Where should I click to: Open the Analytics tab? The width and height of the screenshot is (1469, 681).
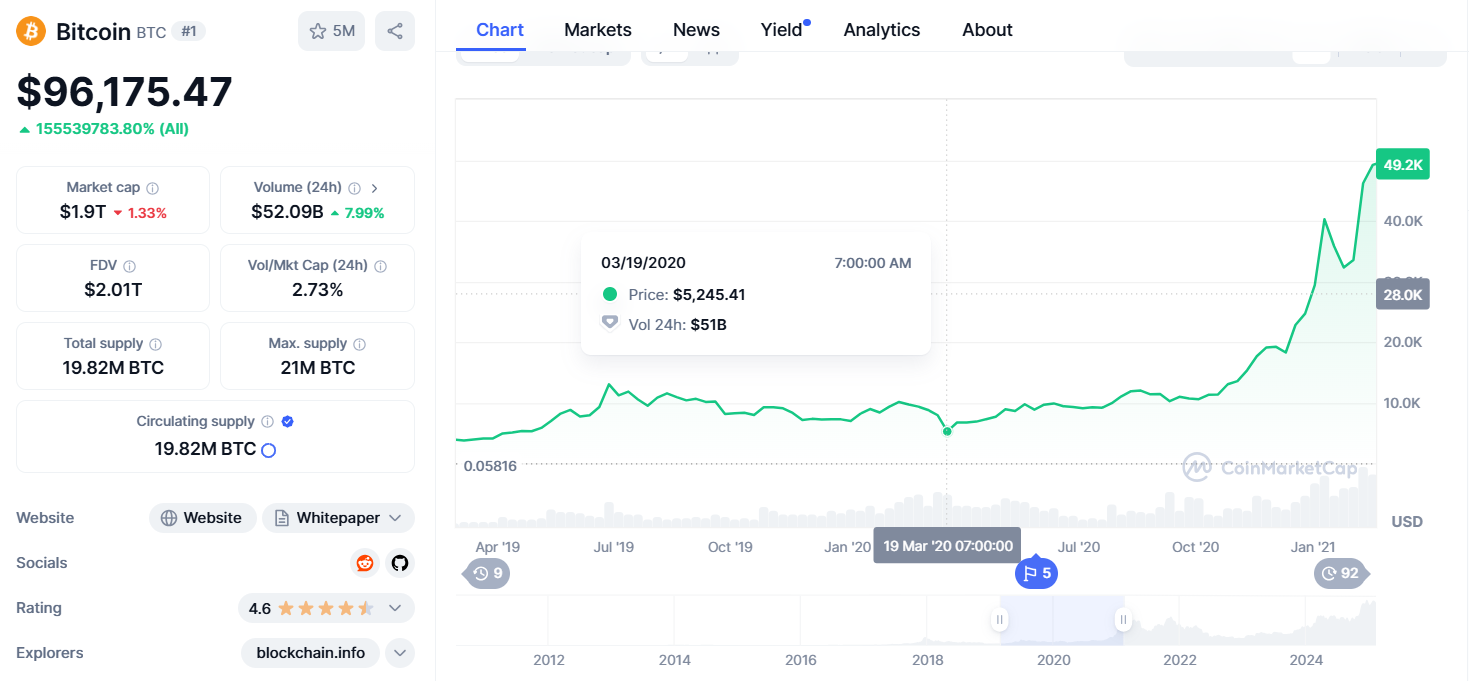[x=882, y=30]
